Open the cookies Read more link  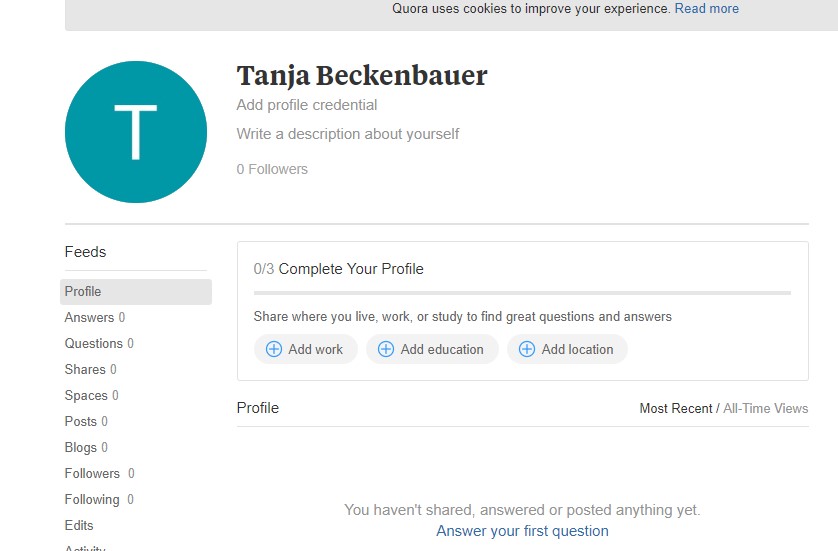point(707,9)
